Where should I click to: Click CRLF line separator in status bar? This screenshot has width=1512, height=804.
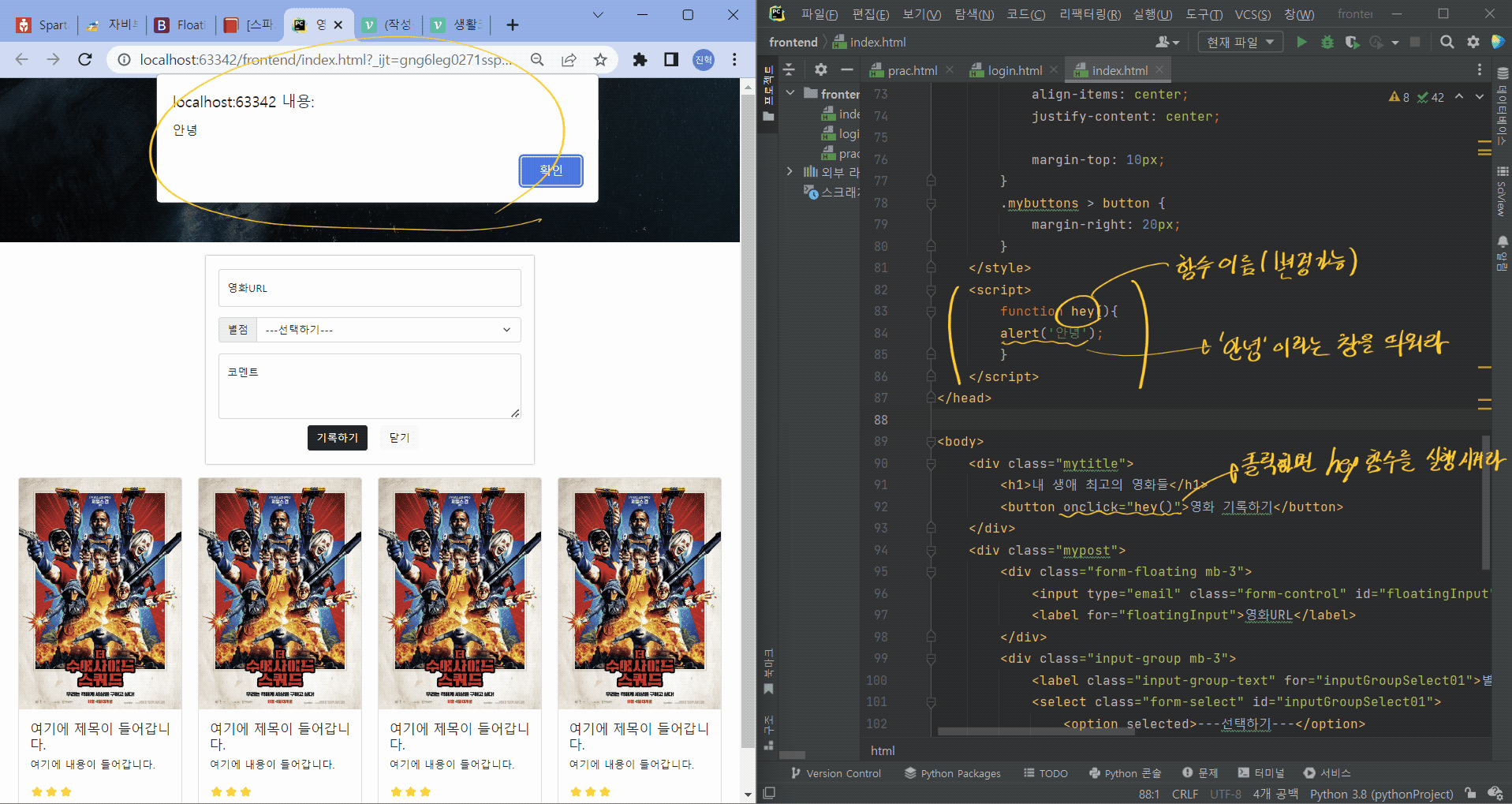coord(1185,794)
